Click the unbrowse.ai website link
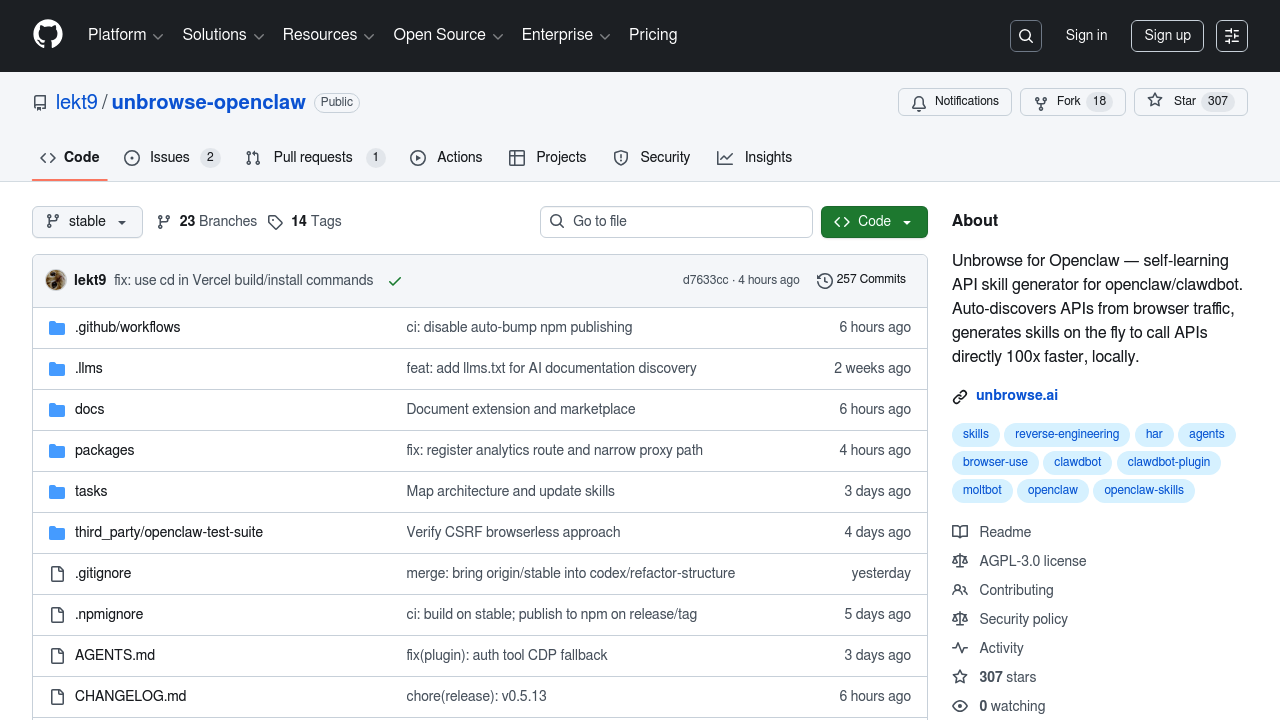Viewport: 1280px width, 720px height. [1016, 395]
